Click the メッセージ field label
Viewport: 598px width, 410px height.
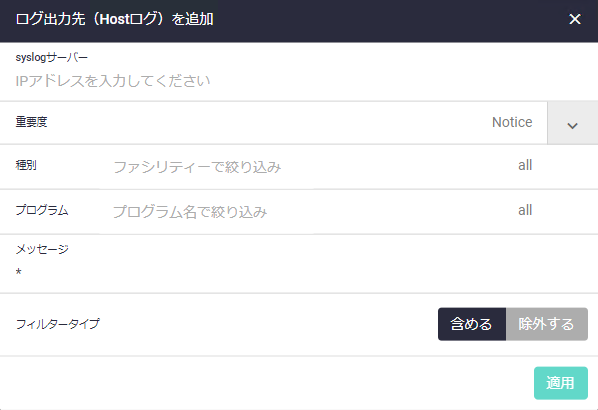point(42,249)
